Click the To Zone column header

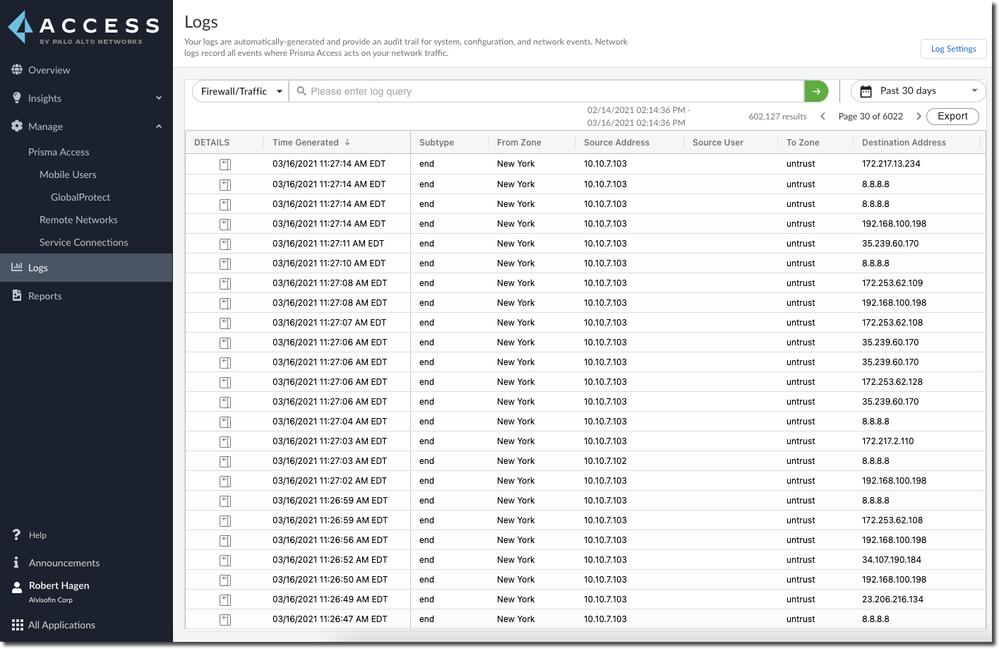click(x=803, y=143)
